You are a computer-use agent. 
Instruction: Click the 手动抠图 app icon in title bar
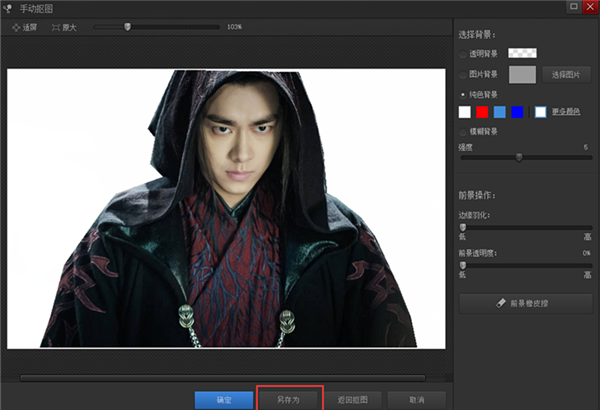click(x=7, y=7)
